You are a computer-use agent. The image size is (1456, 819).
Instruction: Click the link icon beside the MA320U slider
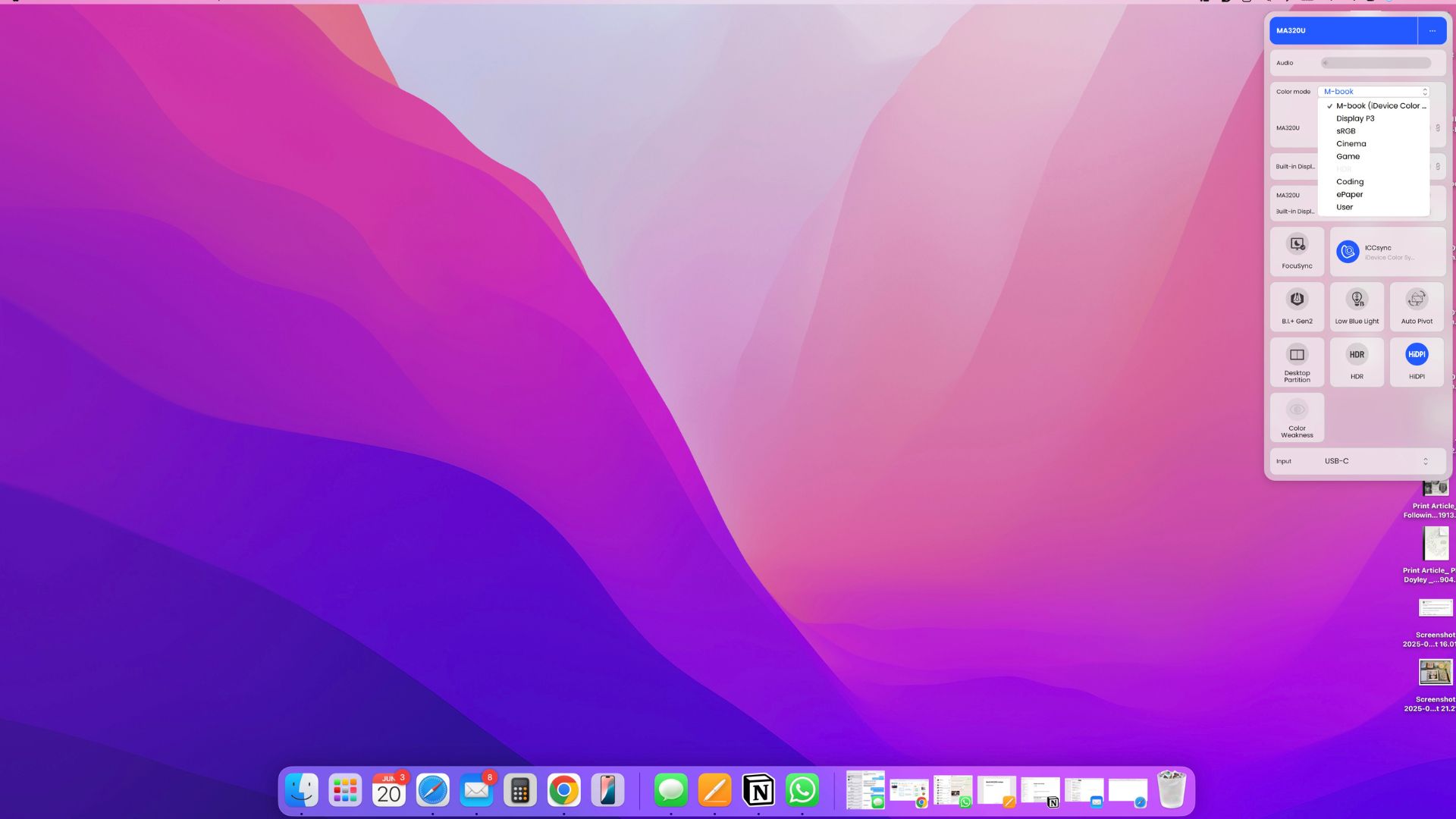point(1439,127)
